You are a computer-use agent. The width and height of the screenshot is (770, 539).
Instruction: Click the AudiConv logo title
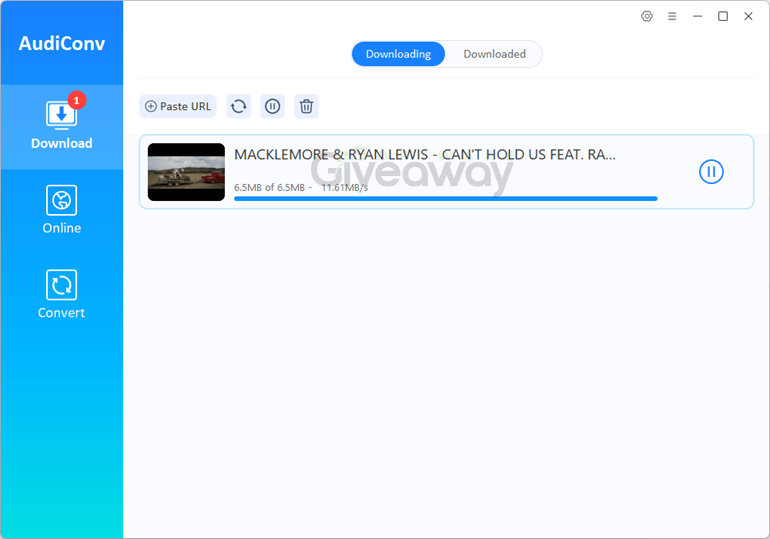point(62,44)
